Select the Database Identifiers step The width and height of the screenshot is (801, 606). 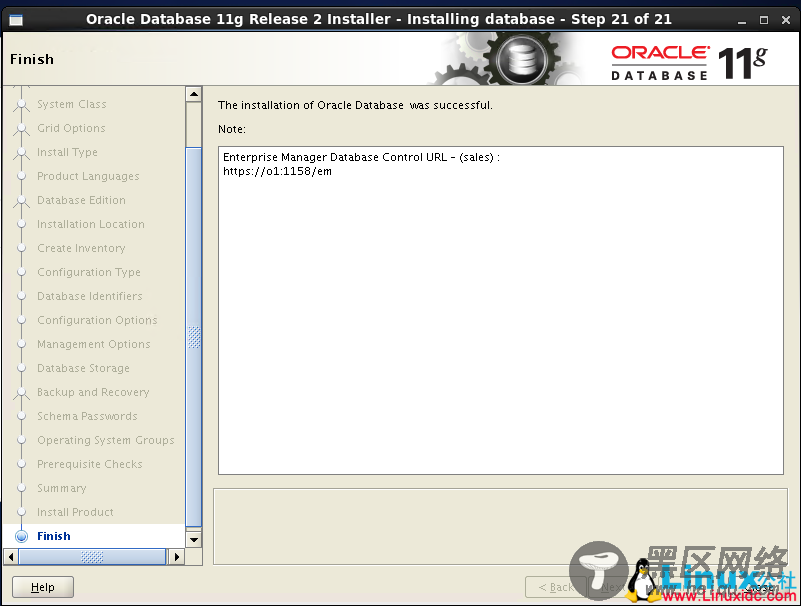click(x=89, y=296)
